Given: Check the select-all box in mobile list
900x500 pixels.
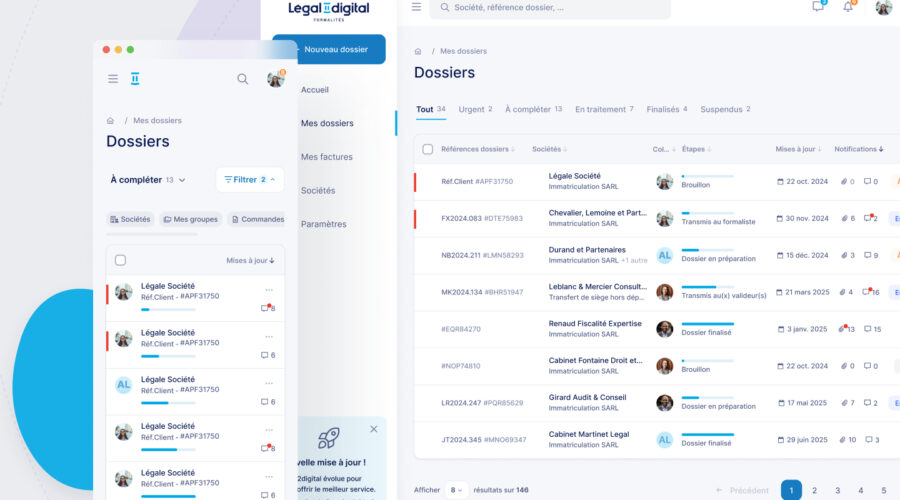Looking at the screenshot, I should [120, 260].
